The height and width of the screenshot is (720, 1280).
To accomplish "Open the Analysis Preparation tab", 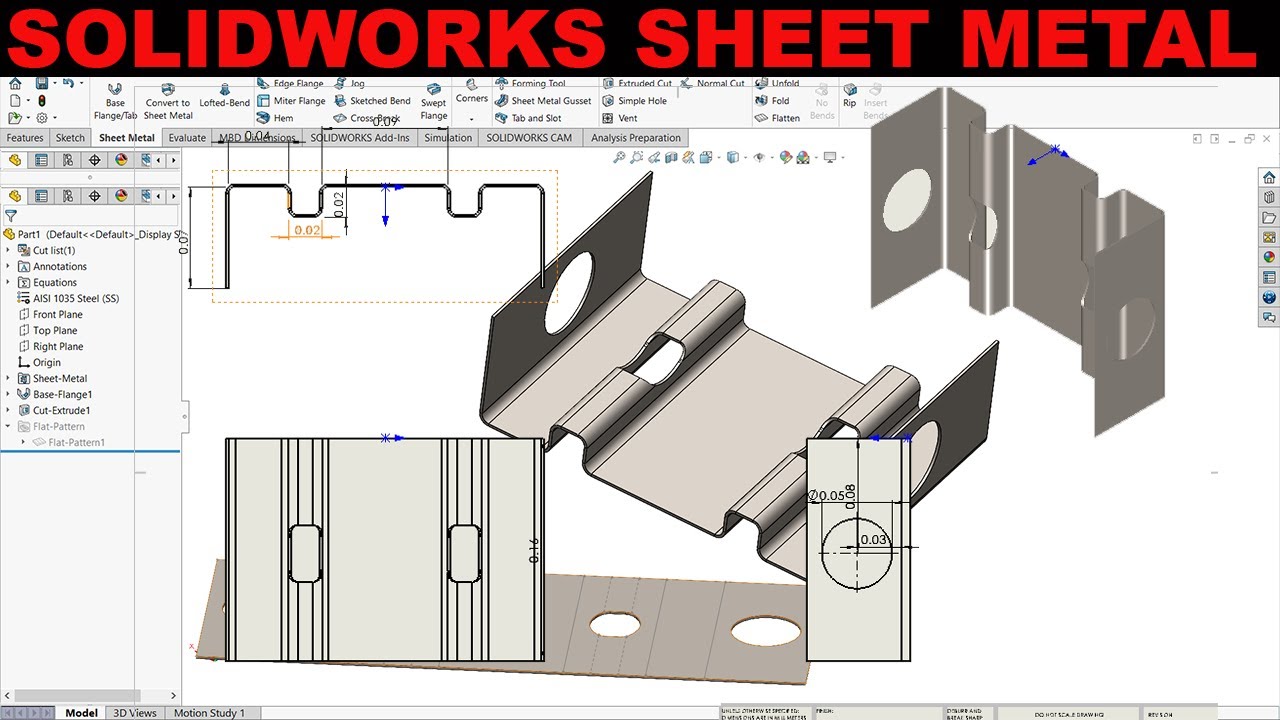I will (635, 138).
